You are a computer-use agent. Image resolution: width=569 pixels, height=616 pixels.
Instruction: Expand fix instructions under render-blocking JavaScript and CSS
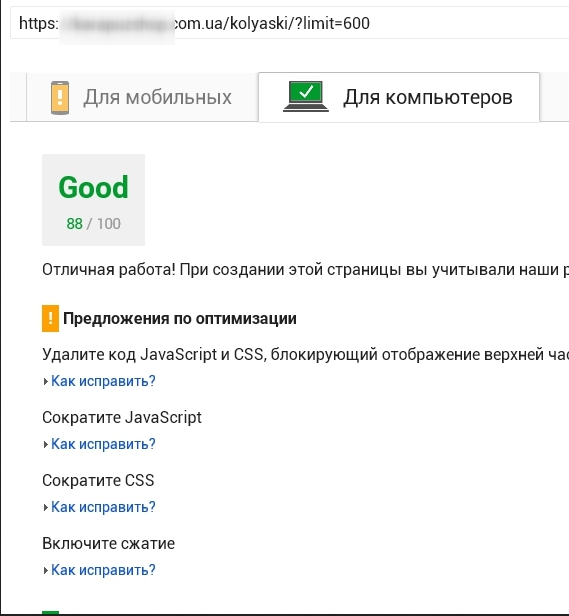pos(103,381)
